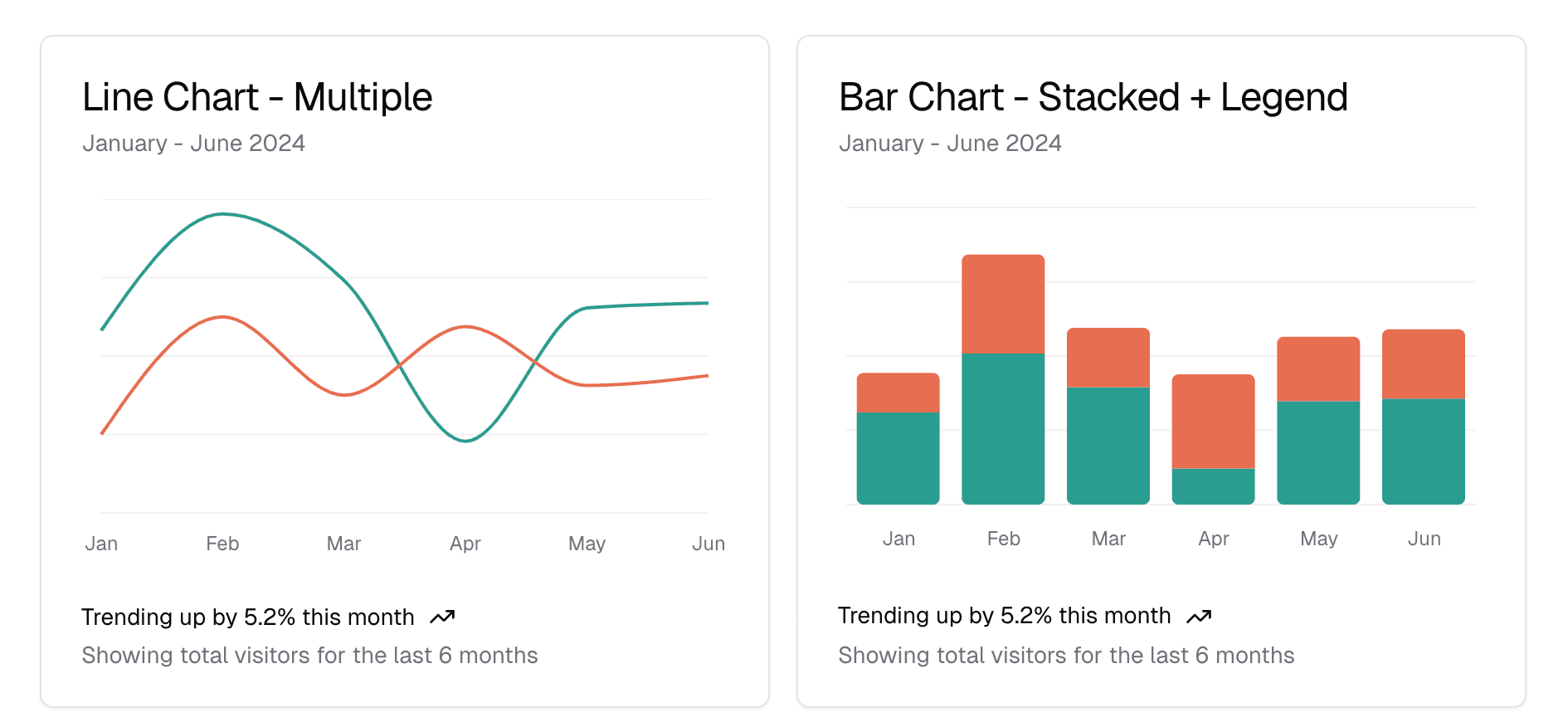The height and width of the screenshot is (727, 1568).
Task: Select the orange segment of the Feb bar
Action: 1002,304
